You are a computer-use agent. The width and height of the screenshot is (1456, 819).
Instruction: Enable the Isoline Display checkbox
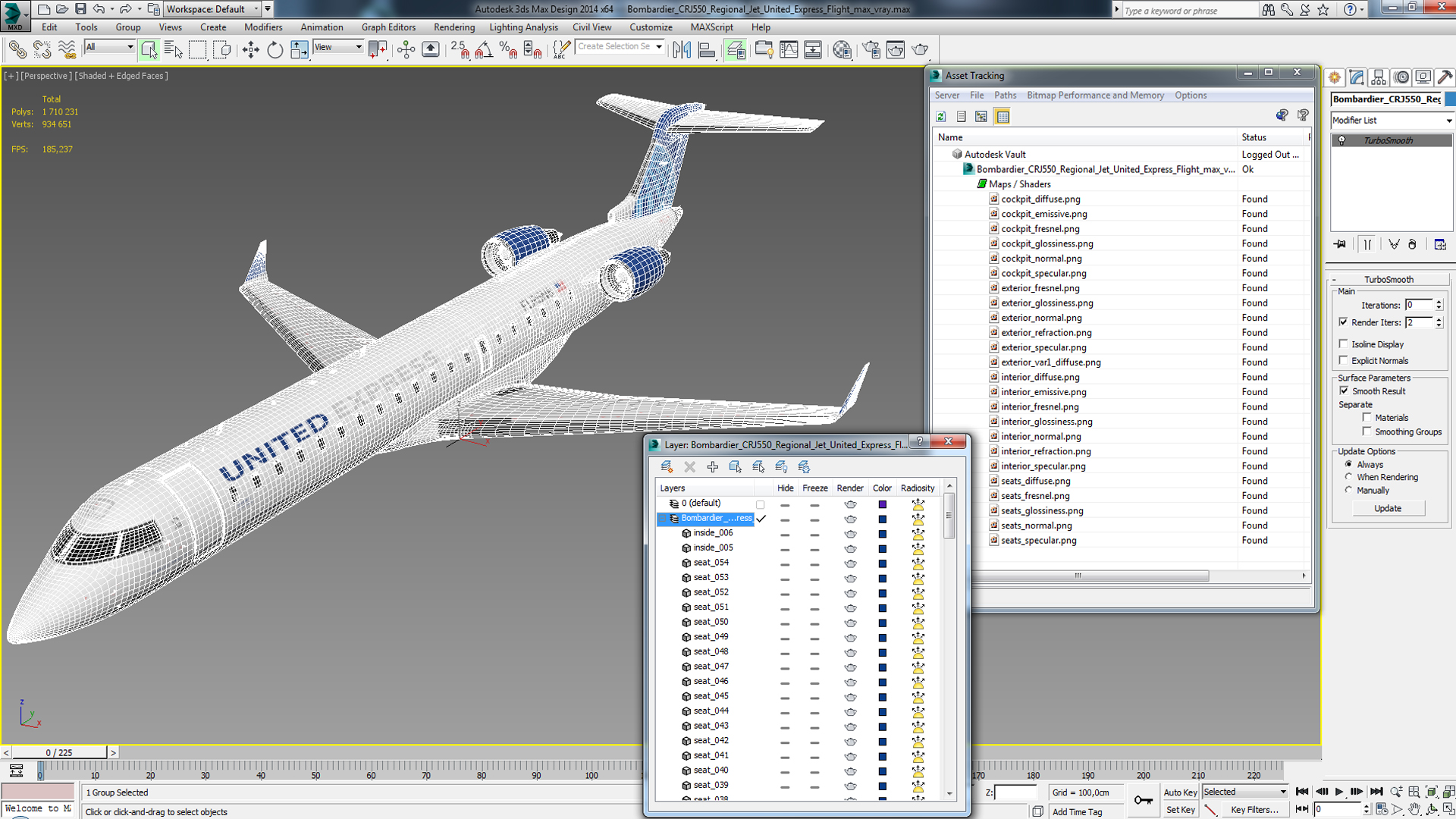point(1344,344)
